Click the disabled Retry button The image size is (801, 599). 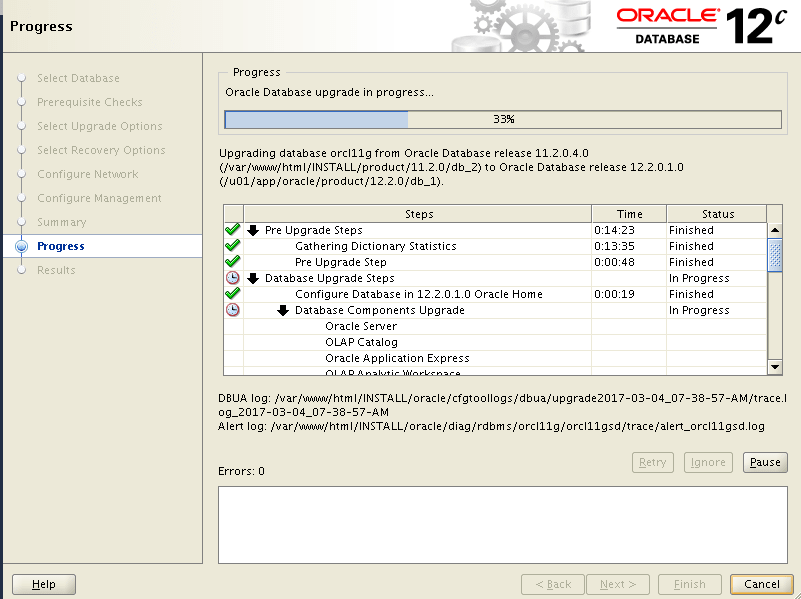click(x=652, y=462)
